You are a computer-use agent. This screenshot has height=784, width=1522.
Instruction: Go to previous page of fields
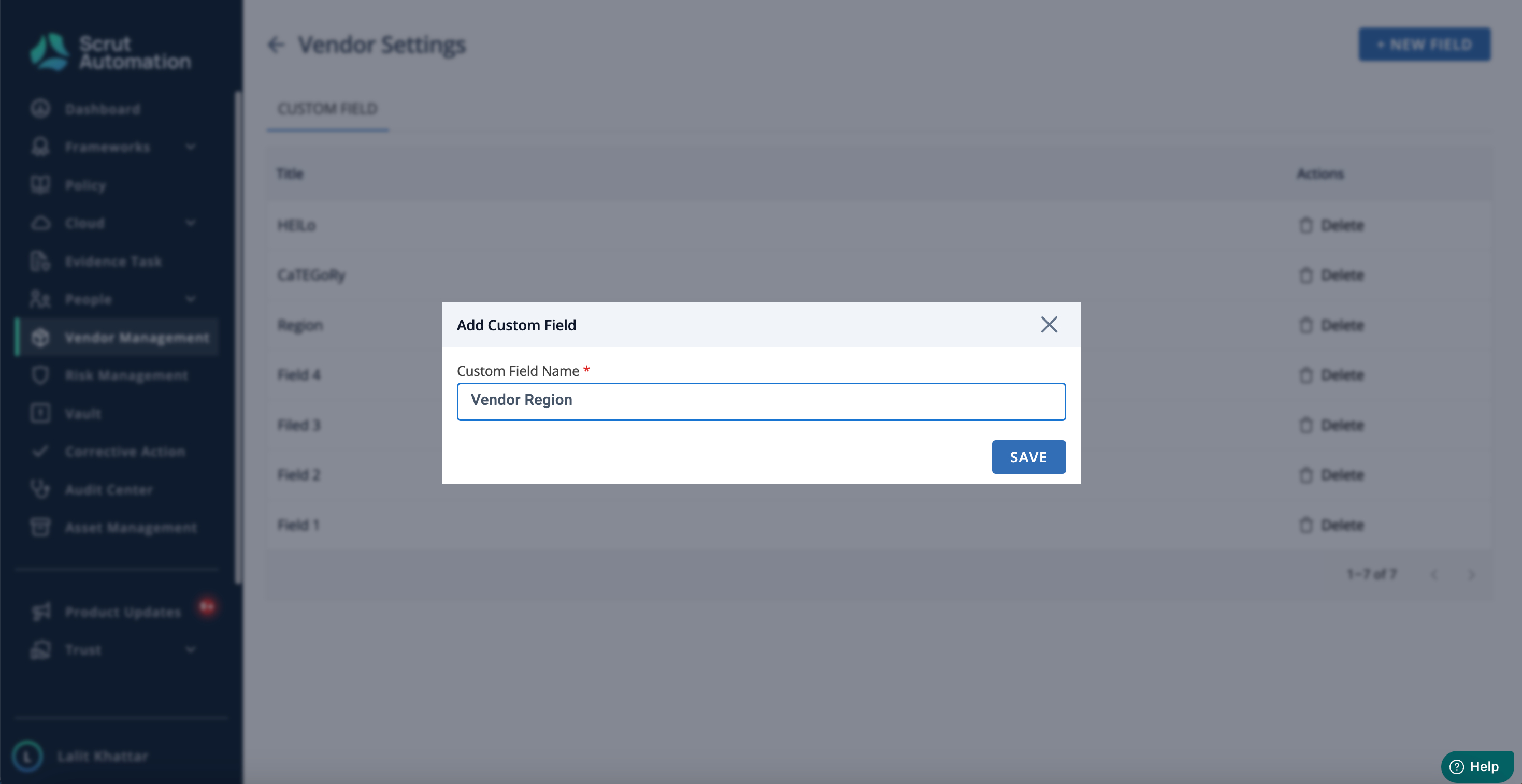1434,574
